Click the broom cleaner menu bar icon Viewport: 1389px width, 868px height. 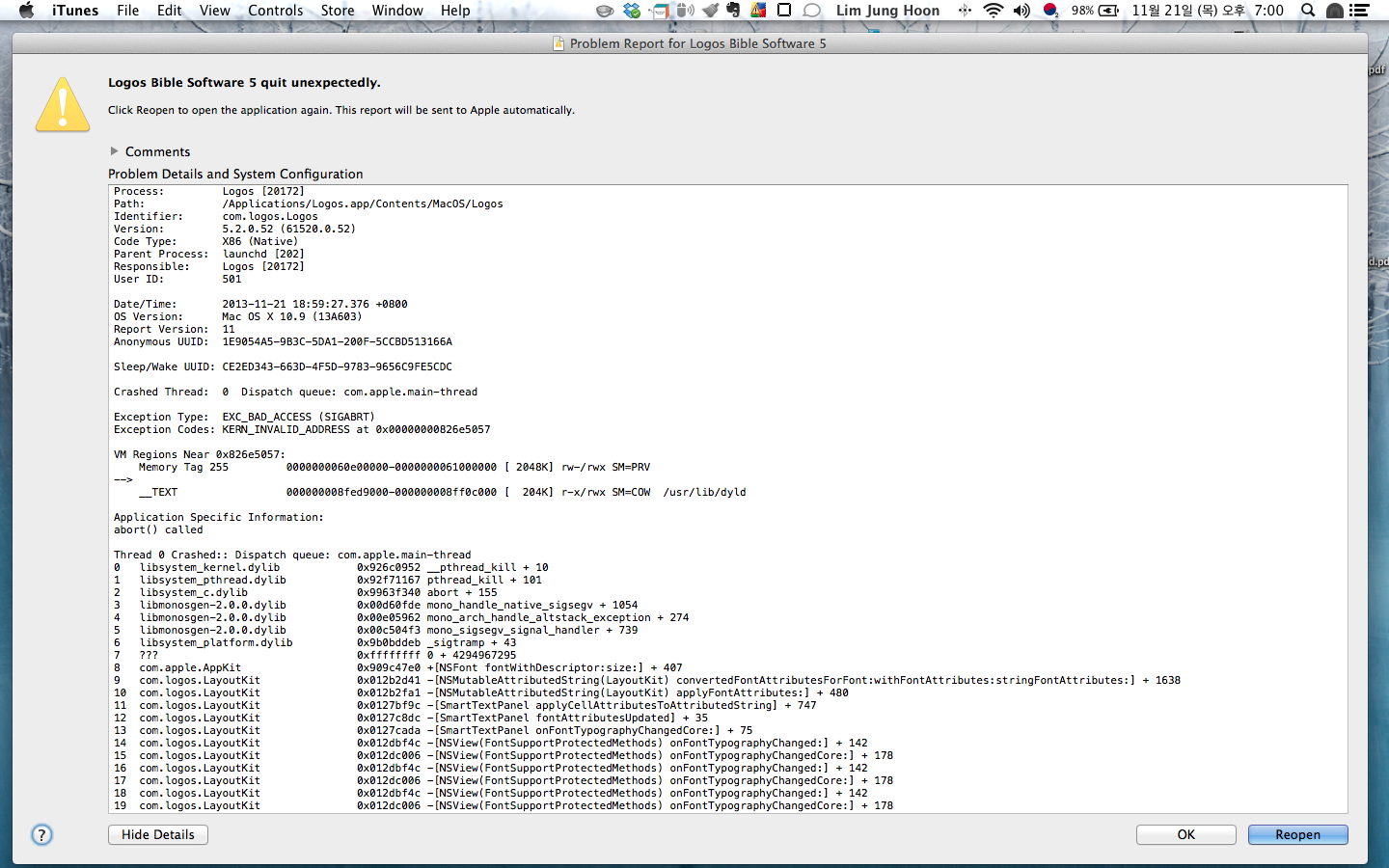711,11
